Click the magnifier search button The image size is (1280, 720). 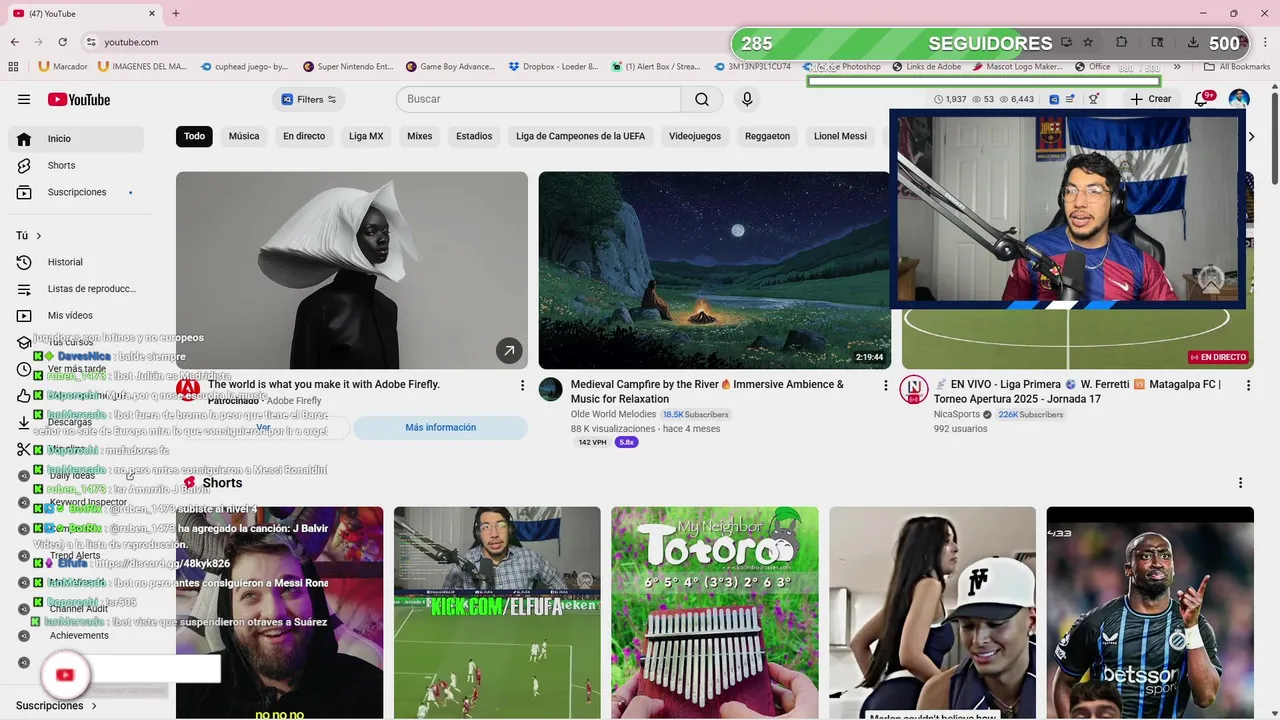702,99
